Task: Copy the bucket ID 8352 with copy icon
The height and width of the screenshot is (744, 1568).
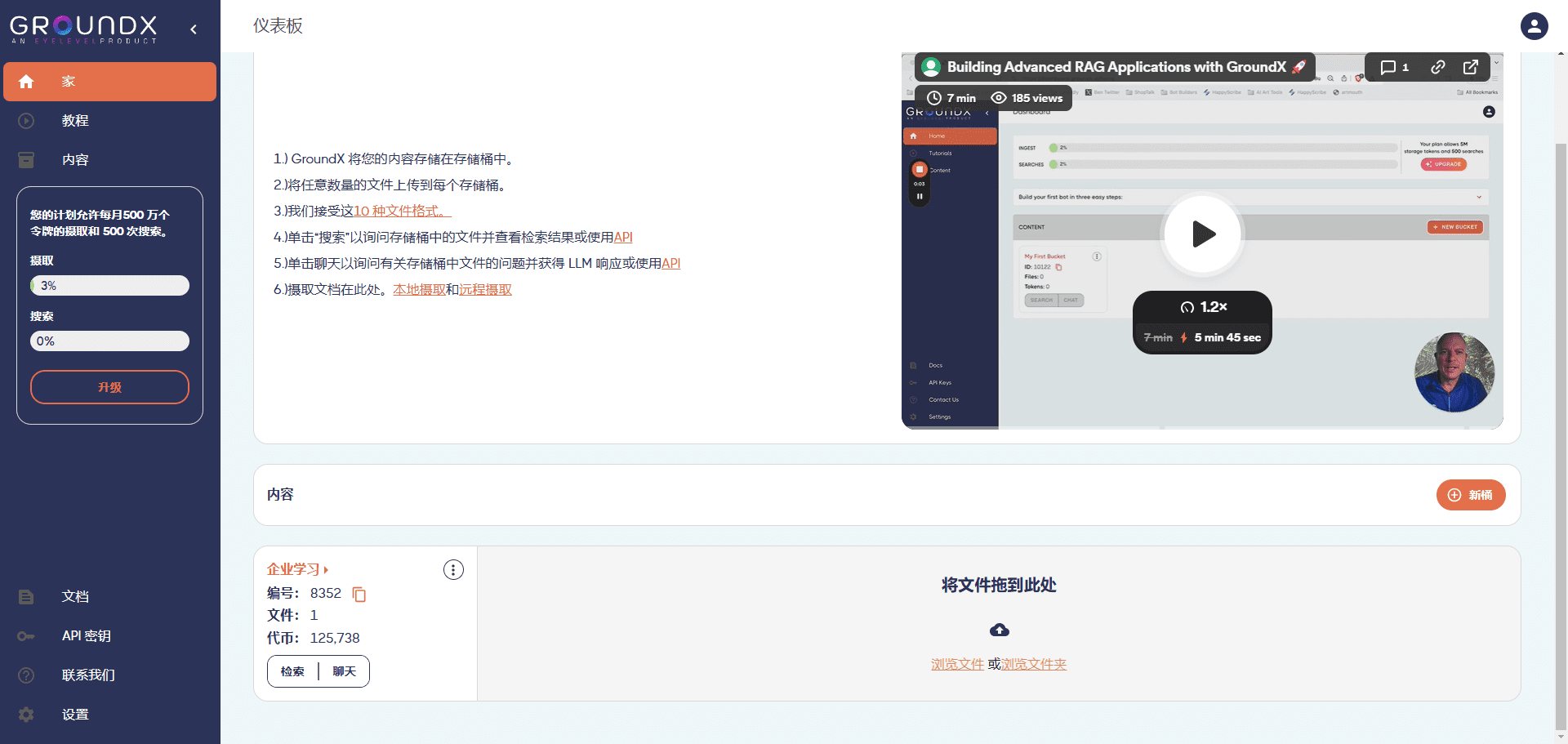Action: pyautogui.click(x=359, y=595)
